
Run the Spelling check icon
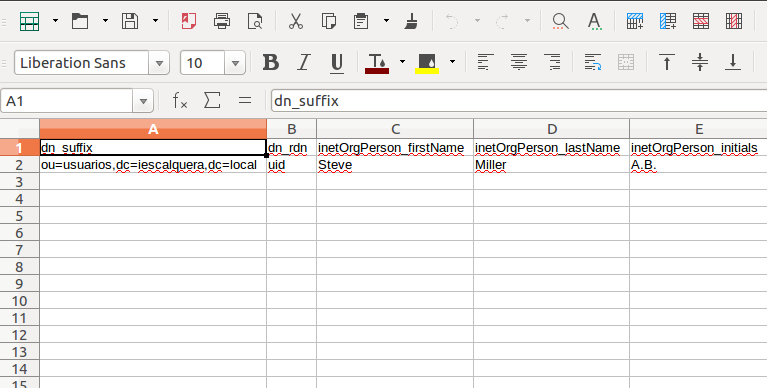[594, 21]
